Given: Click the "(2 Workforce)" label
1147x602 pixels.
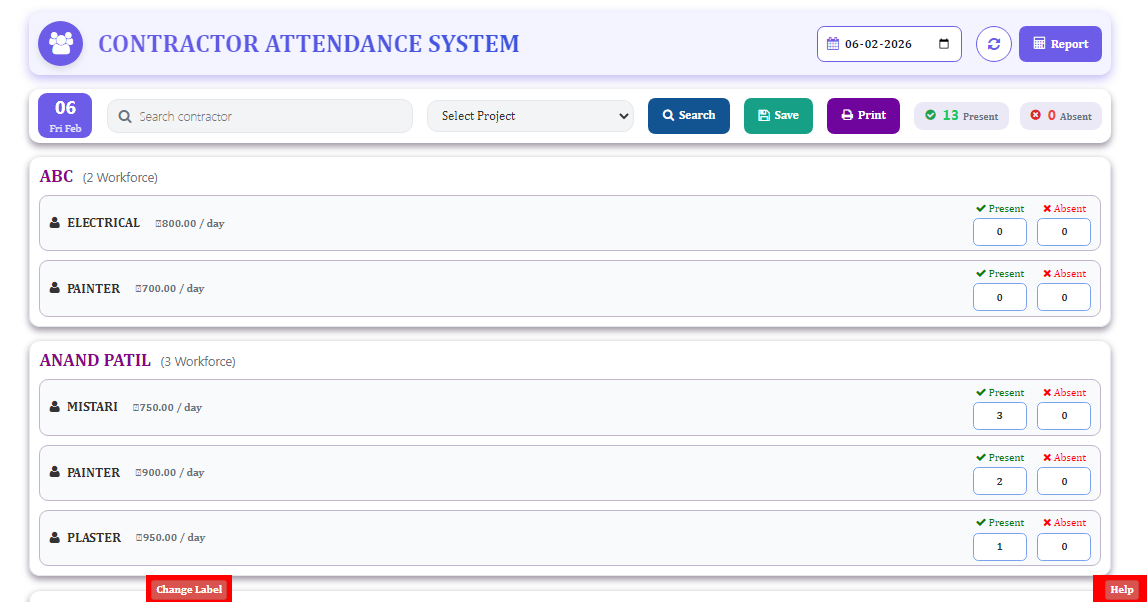Looking at the screenshot, I should coord(120,178).
